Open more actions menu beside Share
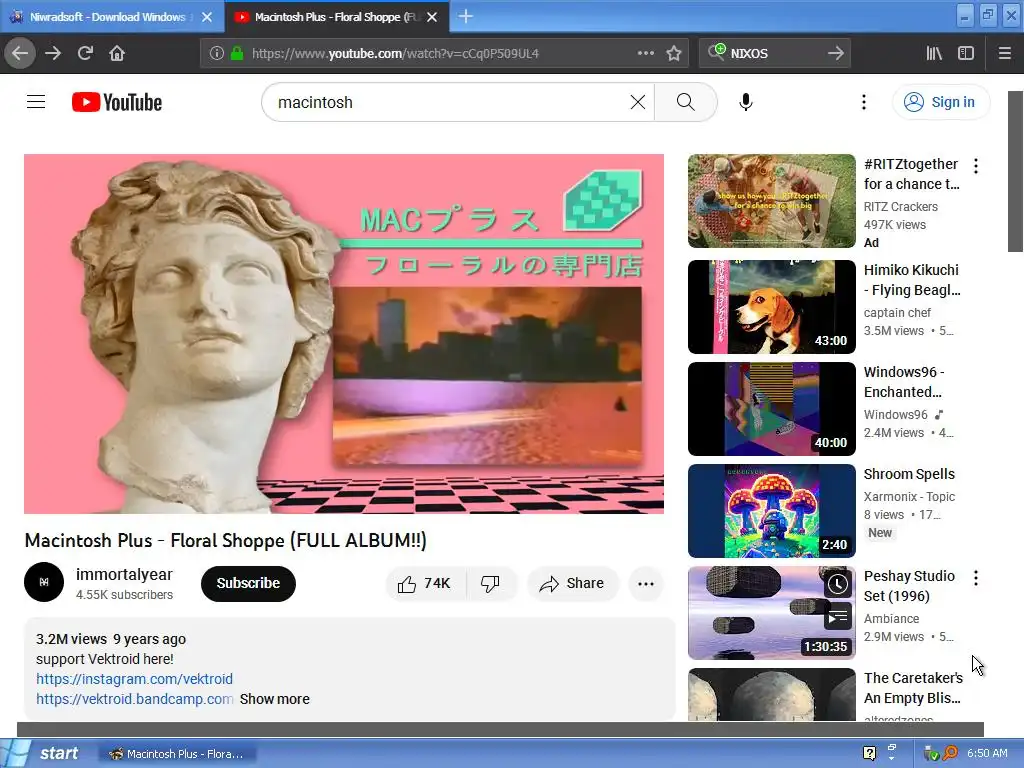The image size is (1024, 768). [x=646, y=583]
